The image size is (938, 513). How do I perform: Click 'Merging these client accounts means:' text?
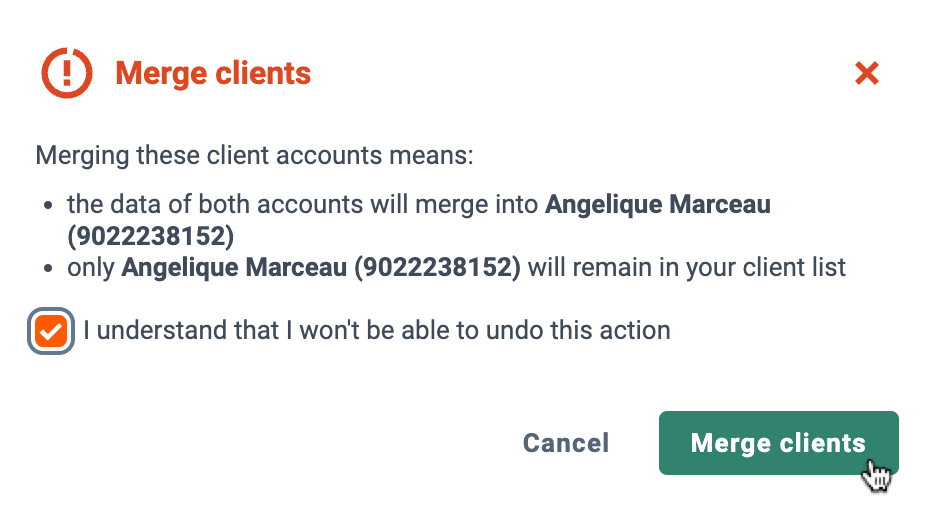pos(254,155)
